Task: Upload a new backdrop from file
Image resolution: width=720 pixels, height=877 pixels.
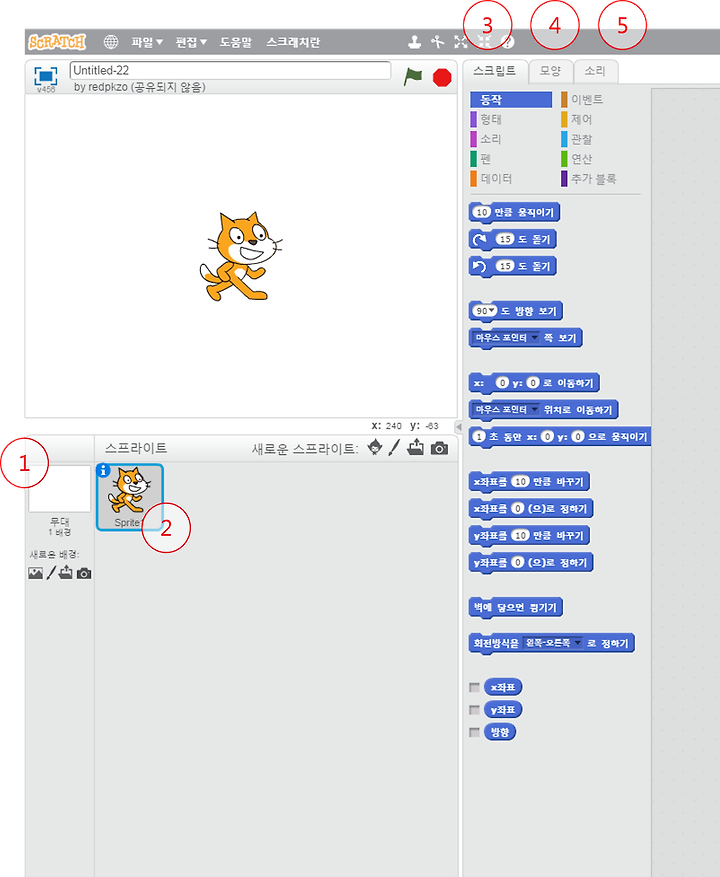Action: [65, 573]
